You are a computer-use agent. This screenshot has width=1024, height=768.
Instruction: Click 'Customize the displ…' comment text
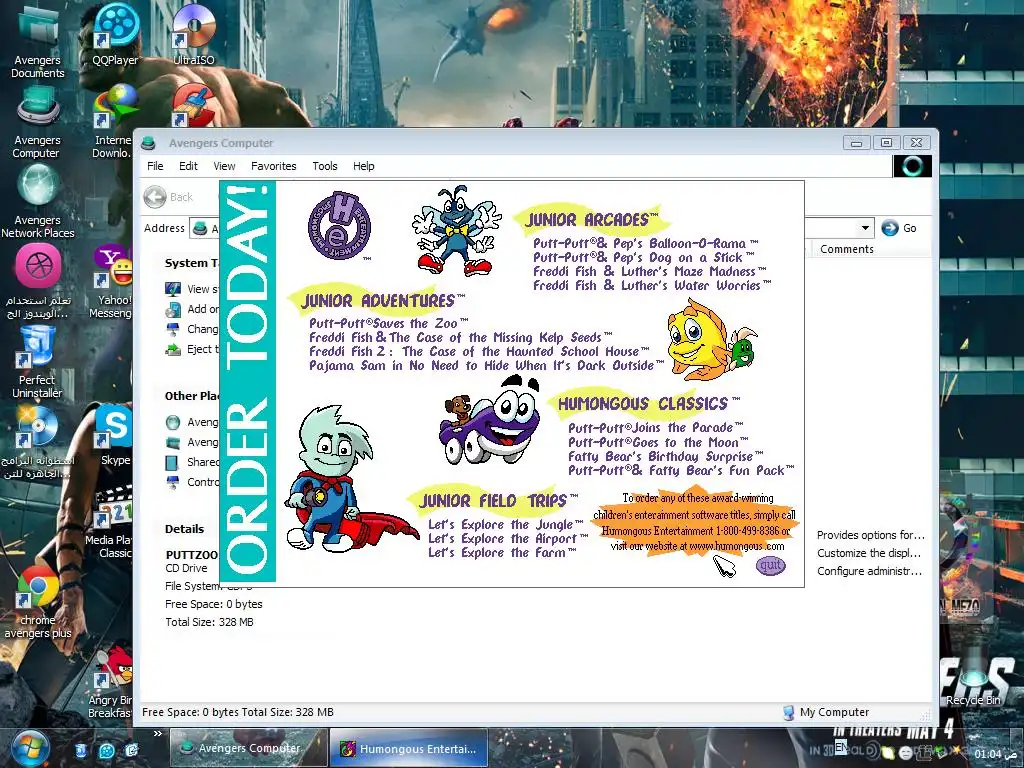869,552
